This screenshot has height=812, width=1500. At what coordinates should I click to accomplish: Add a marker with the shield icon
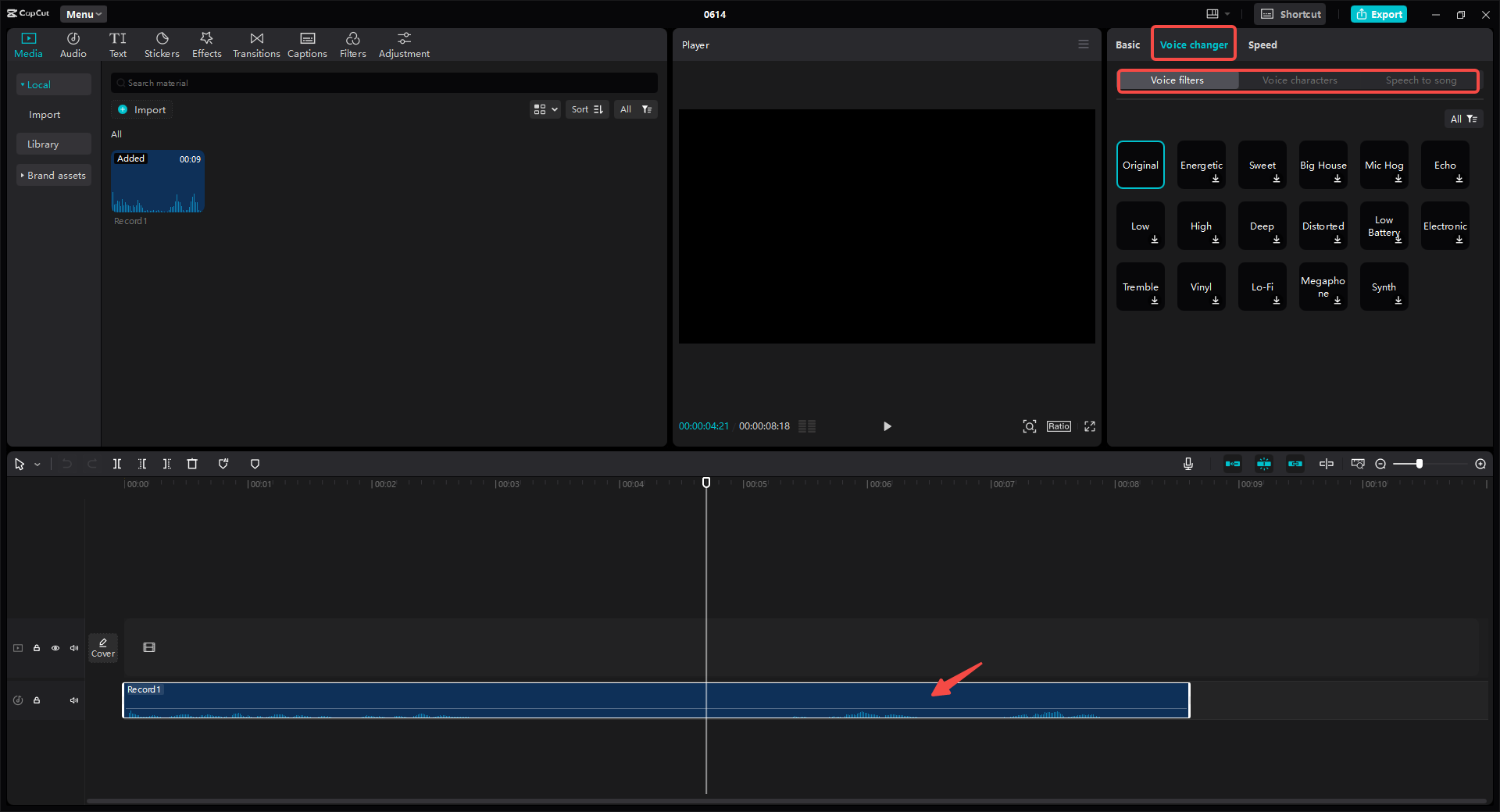pos(255,464)
